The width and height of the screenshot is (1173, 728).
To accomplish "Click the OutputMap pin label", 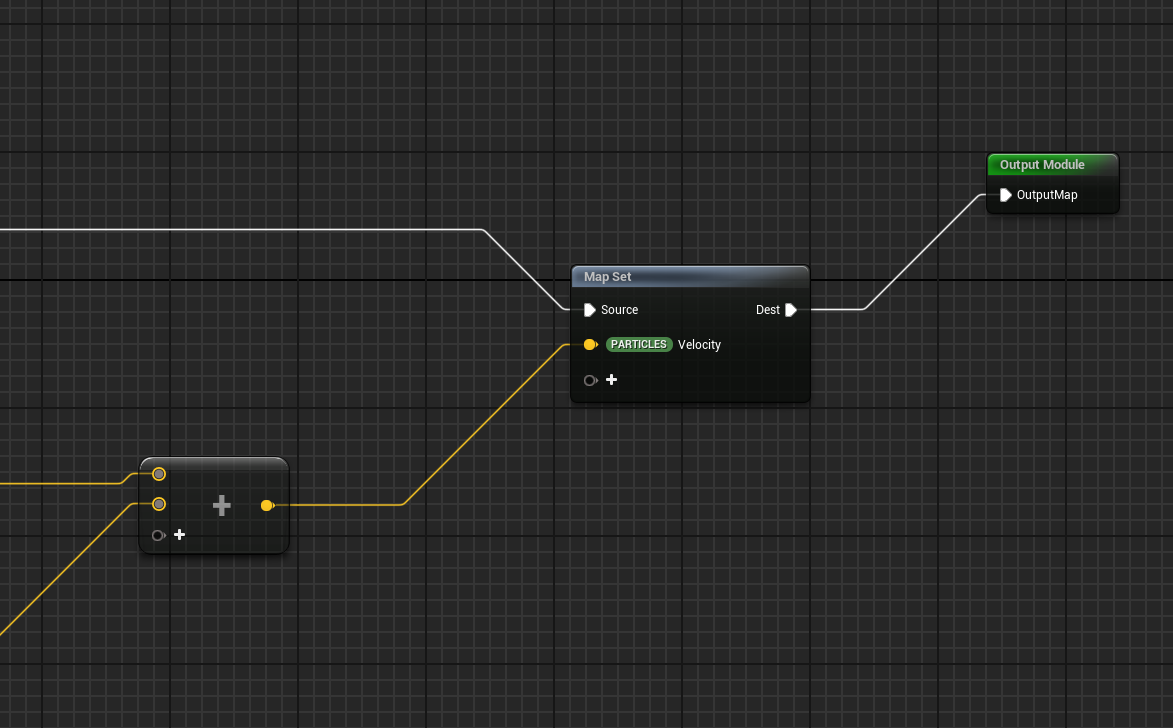I will pyautogui.click(x=1047, y=195).
